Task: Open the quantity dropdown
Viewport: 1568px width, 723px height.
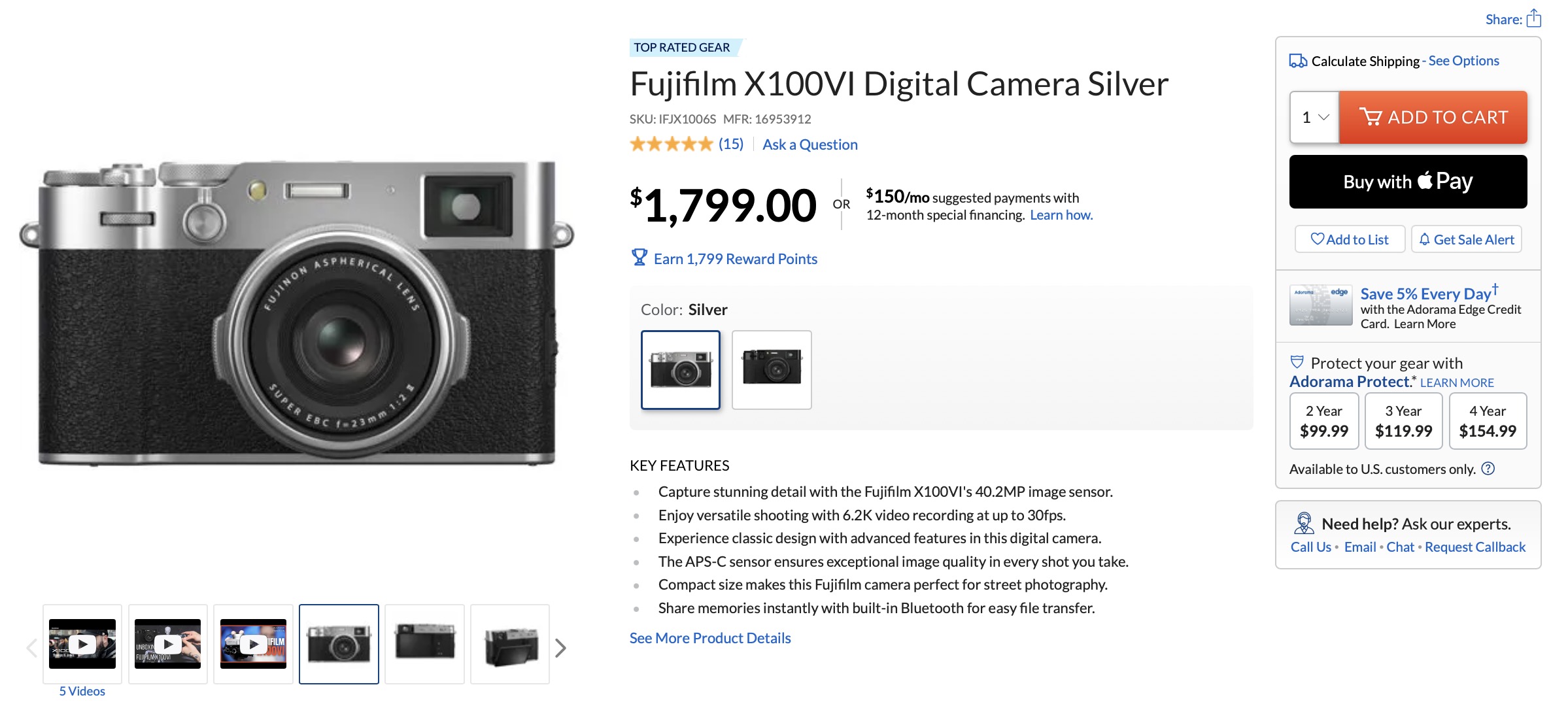Action: [x=1314, y=118]
